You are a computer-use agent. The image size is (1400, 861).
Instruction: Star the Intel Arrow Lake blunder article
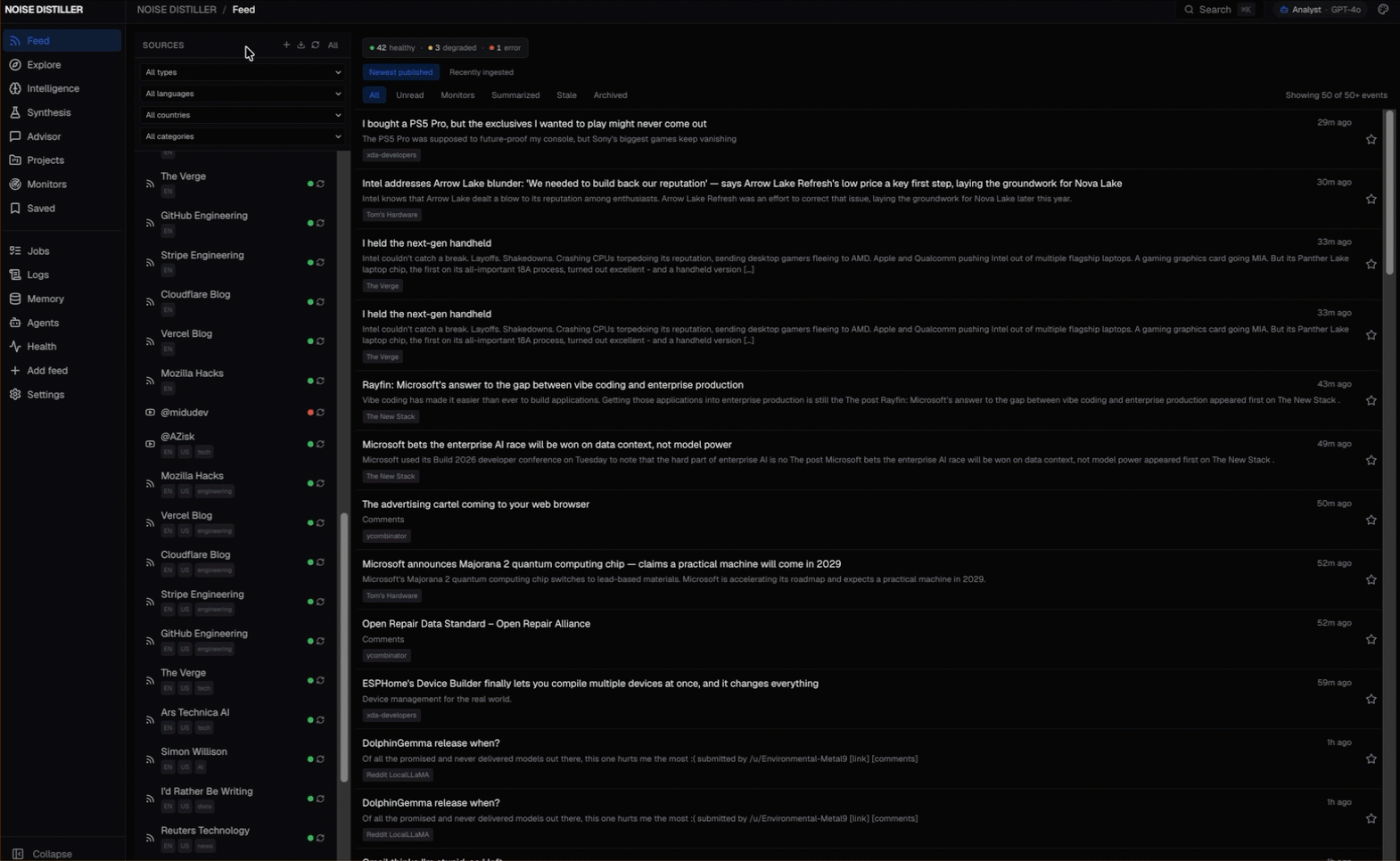click(x=1371, y=200)
